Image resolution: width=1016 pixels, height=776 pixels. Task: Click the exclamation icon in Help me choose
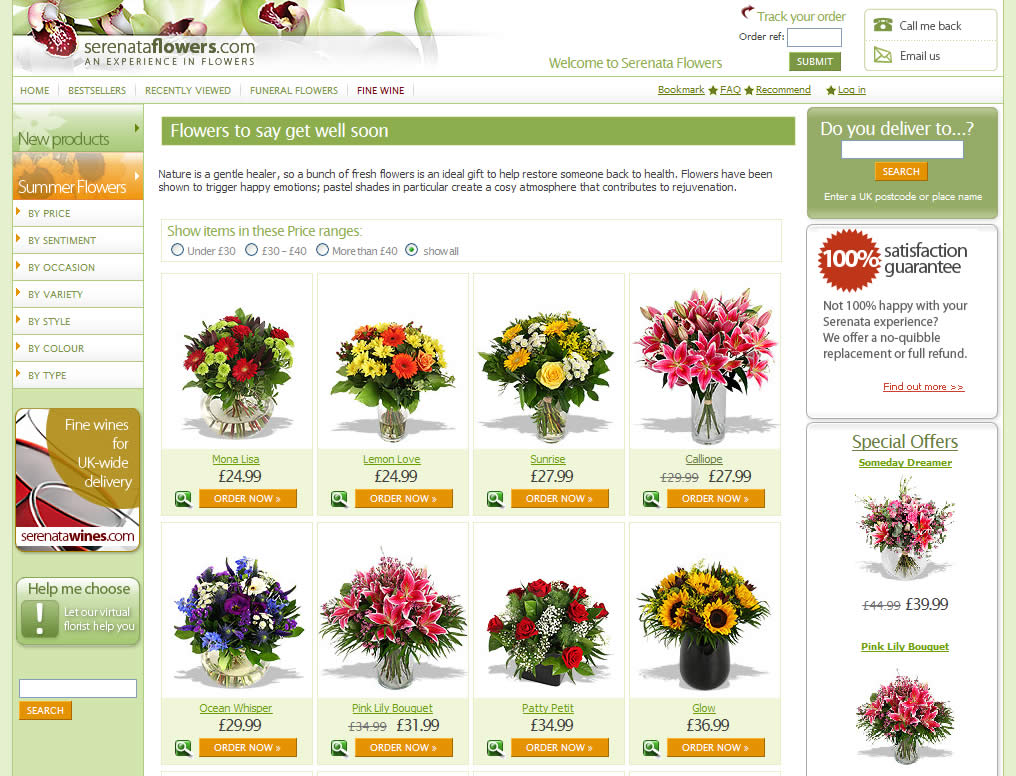coord(40,619)
